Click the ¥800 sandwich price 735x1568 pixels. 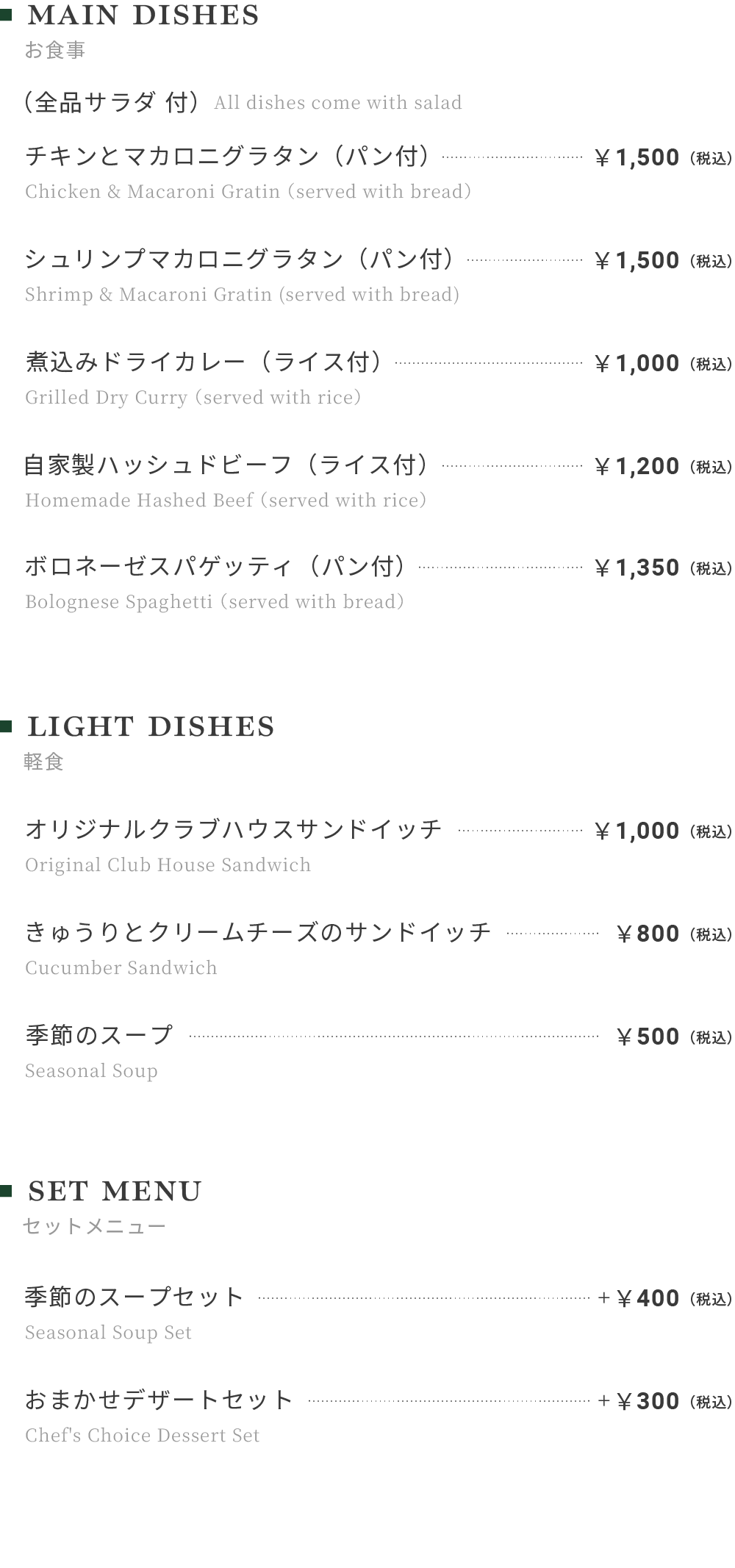pyautogui.click(x=648, y=934)
